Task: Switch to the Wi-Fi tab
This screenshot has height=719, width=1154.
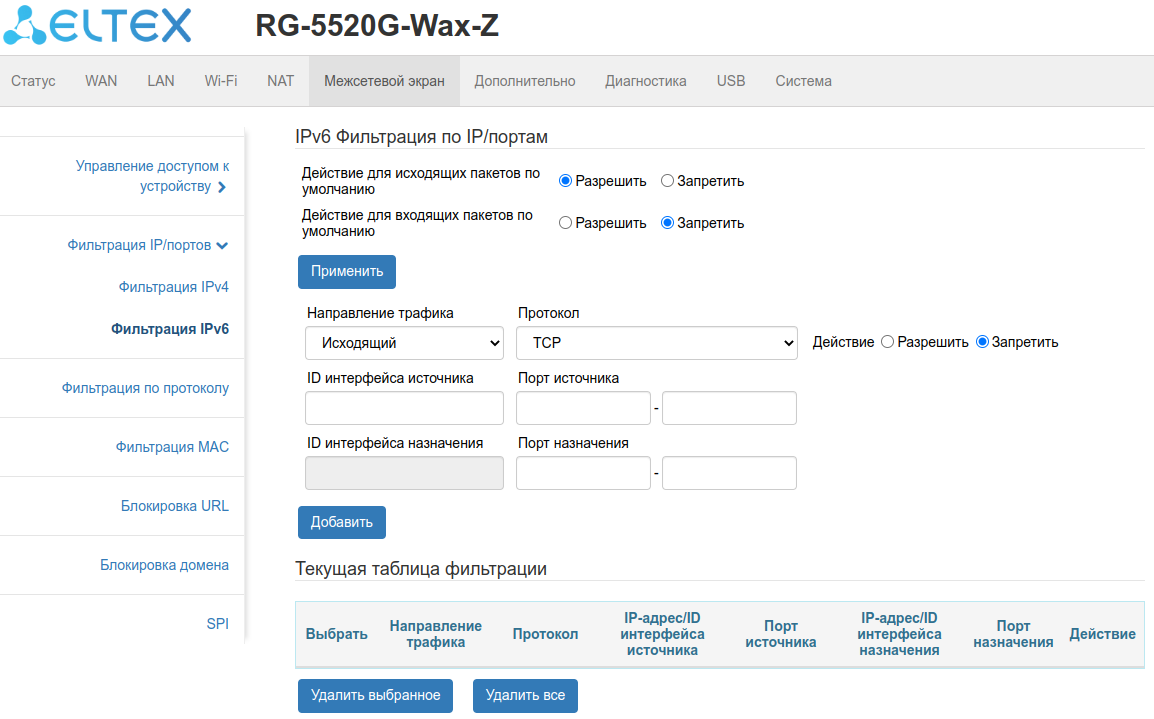Action: coord(221,81)
